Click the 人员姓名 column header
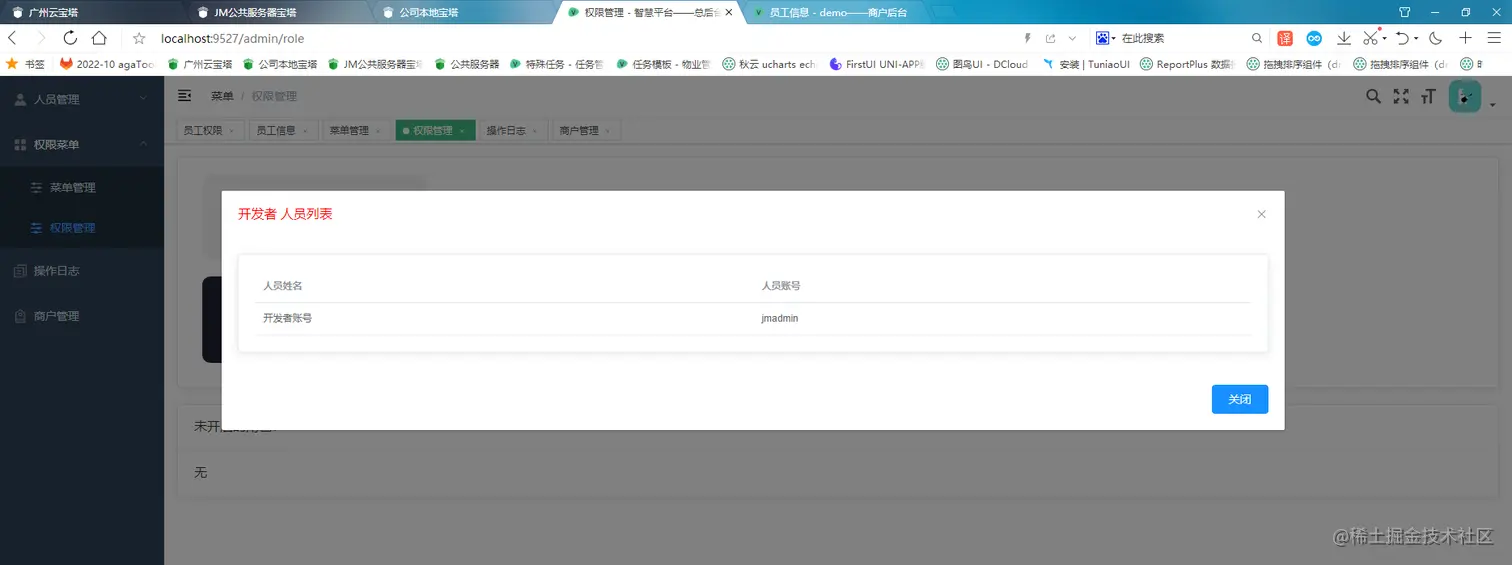The height and width of the screenshot is (565, 1512). (x=283, y=285)
